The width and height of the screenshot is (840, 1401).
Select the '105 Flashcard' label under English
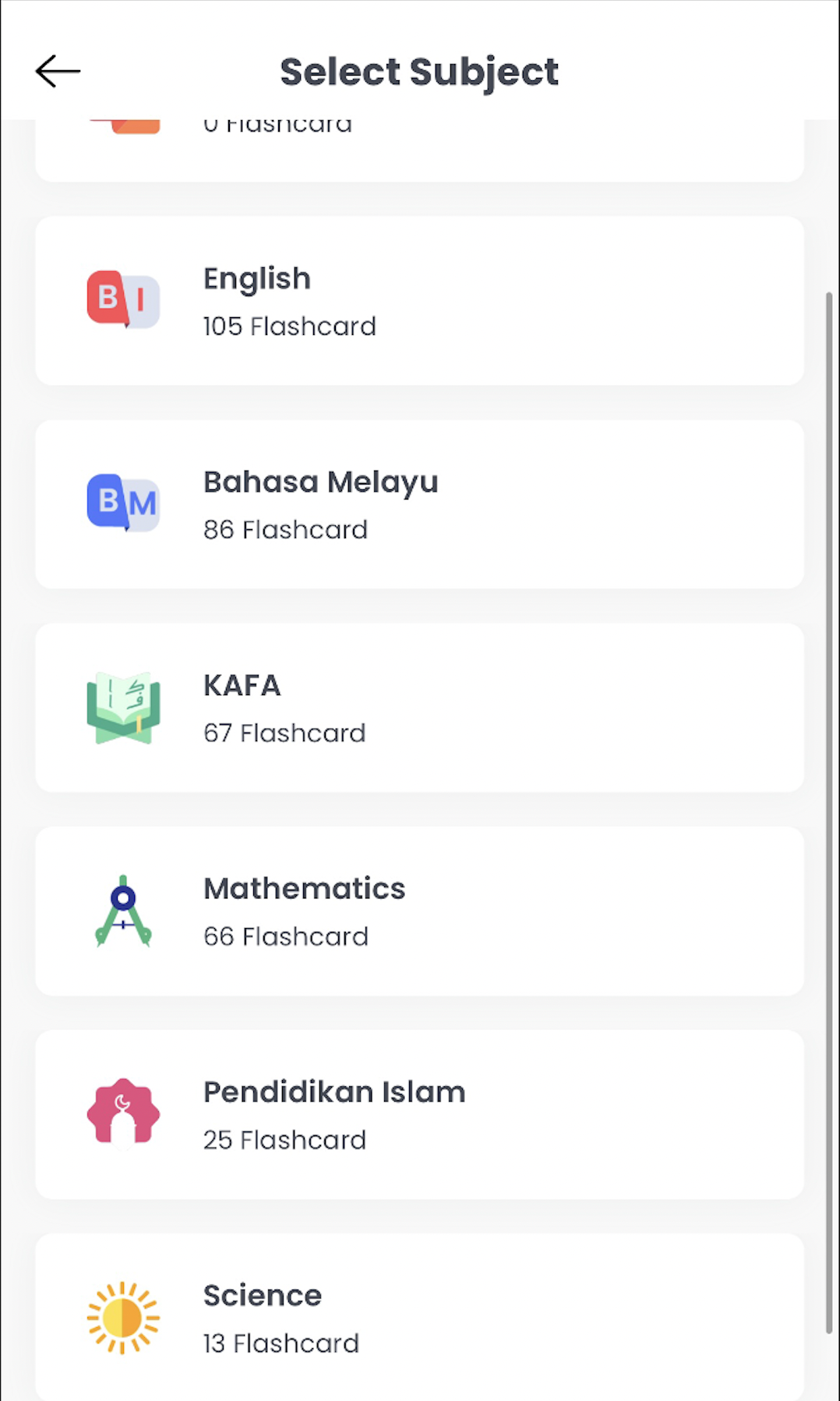[289, 326]
